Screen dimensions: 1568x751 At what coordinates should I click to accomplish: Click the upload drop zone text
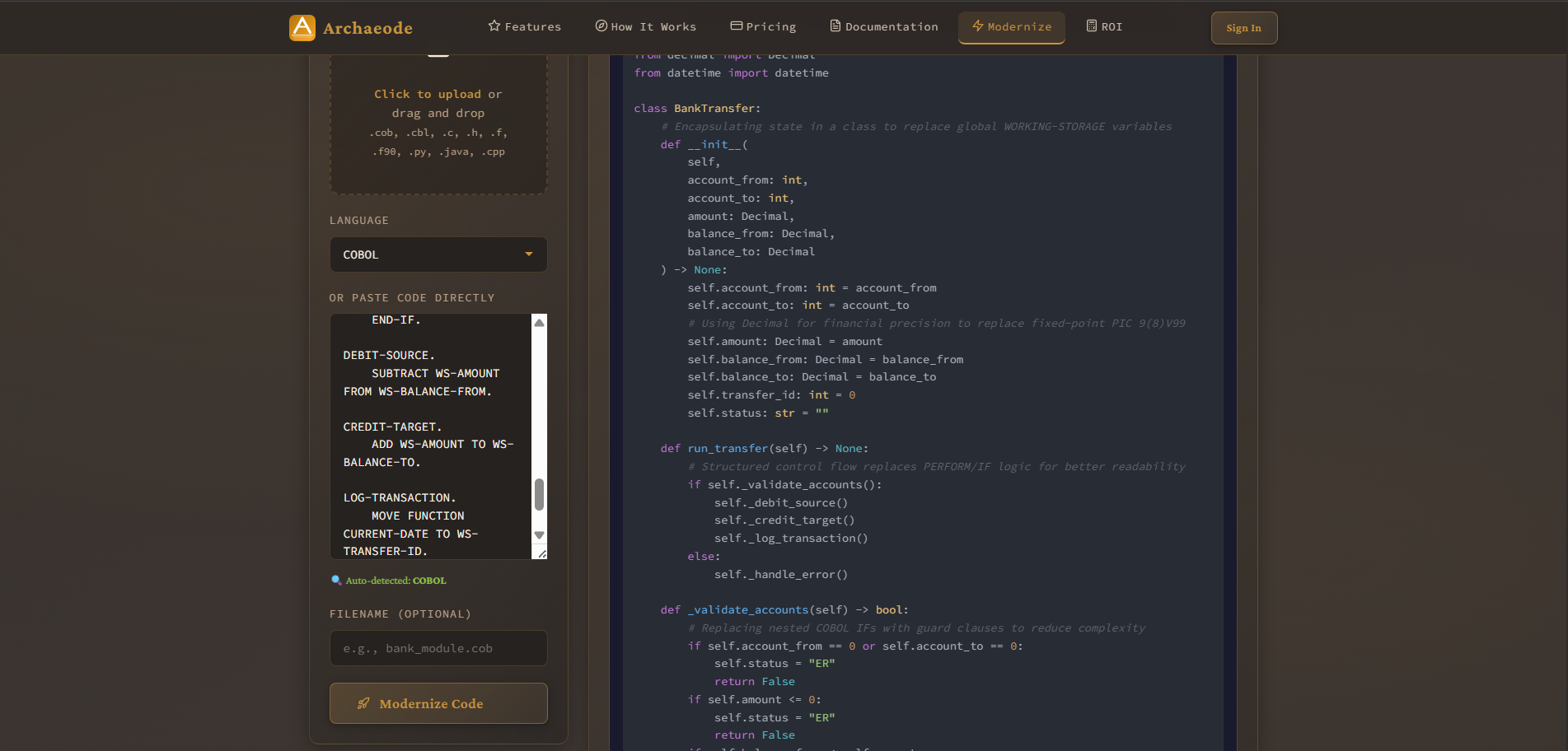(x=438, y=122)
